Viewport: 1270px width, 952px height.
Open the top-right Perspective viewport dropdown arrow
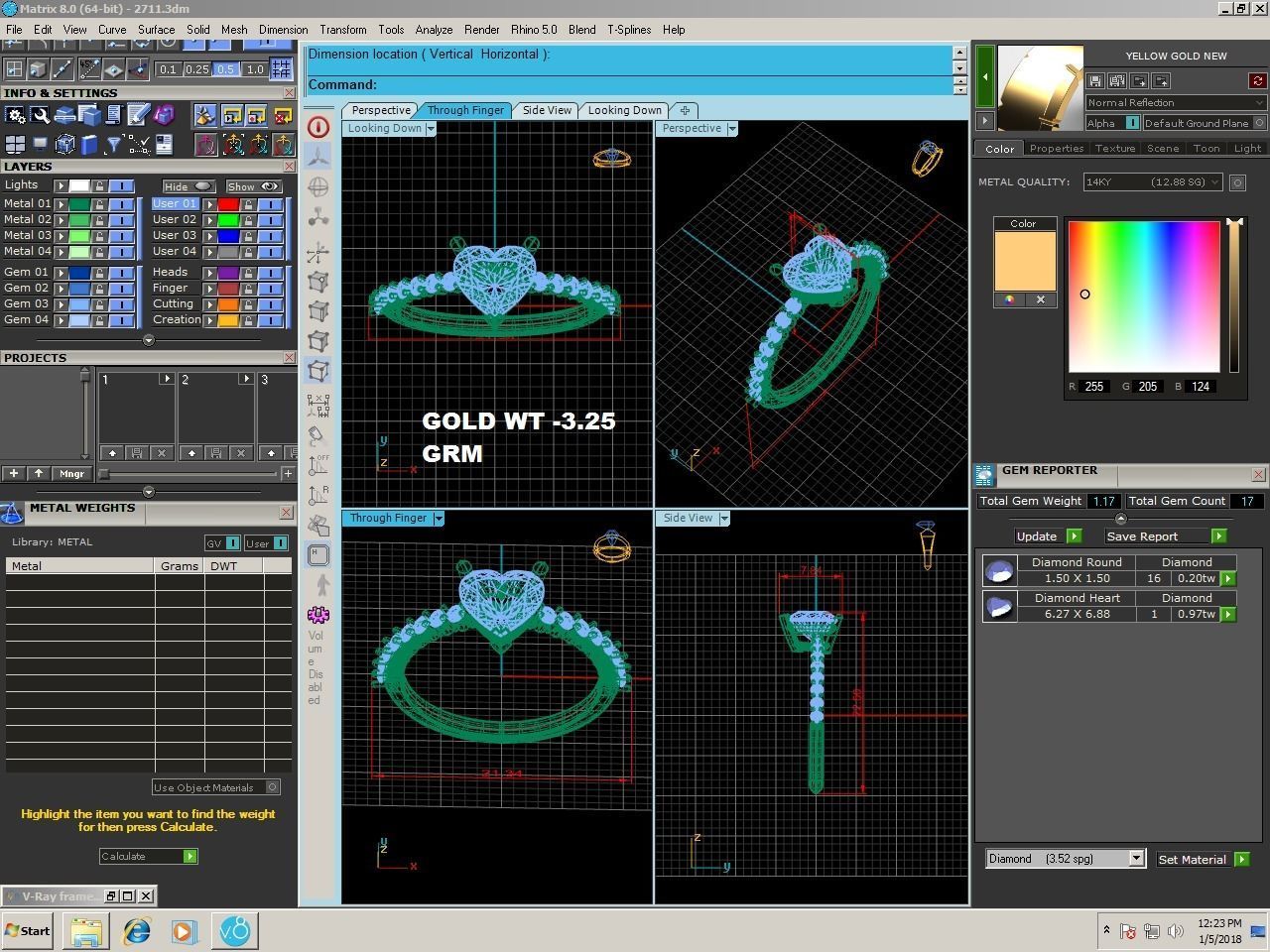(732, 129)
